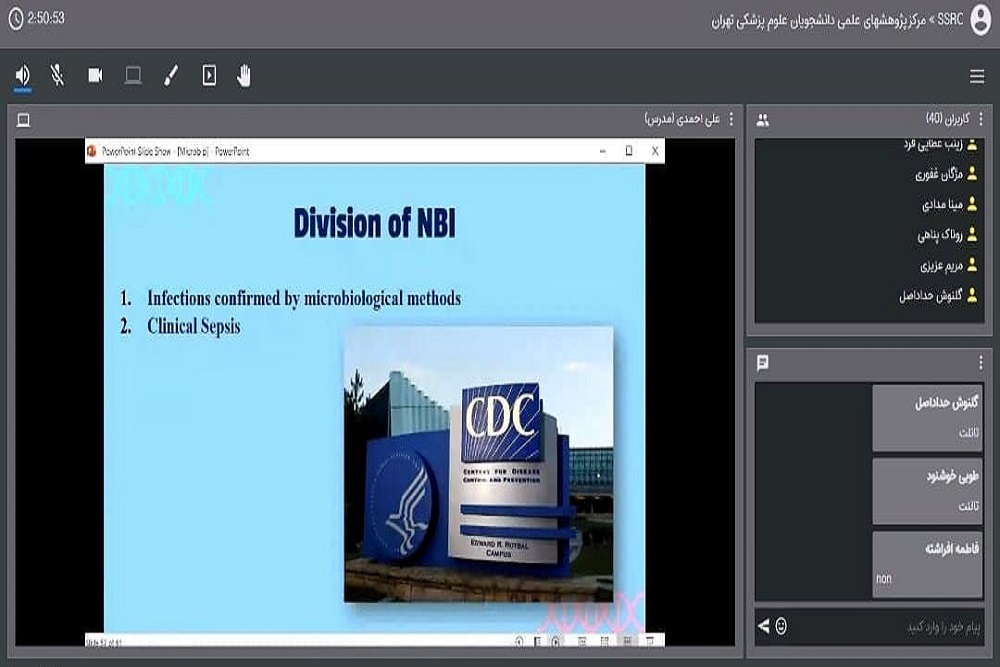Open the media playback file icon
The width and height of the screenshot is (1000, 667).
tap(209, 76)
